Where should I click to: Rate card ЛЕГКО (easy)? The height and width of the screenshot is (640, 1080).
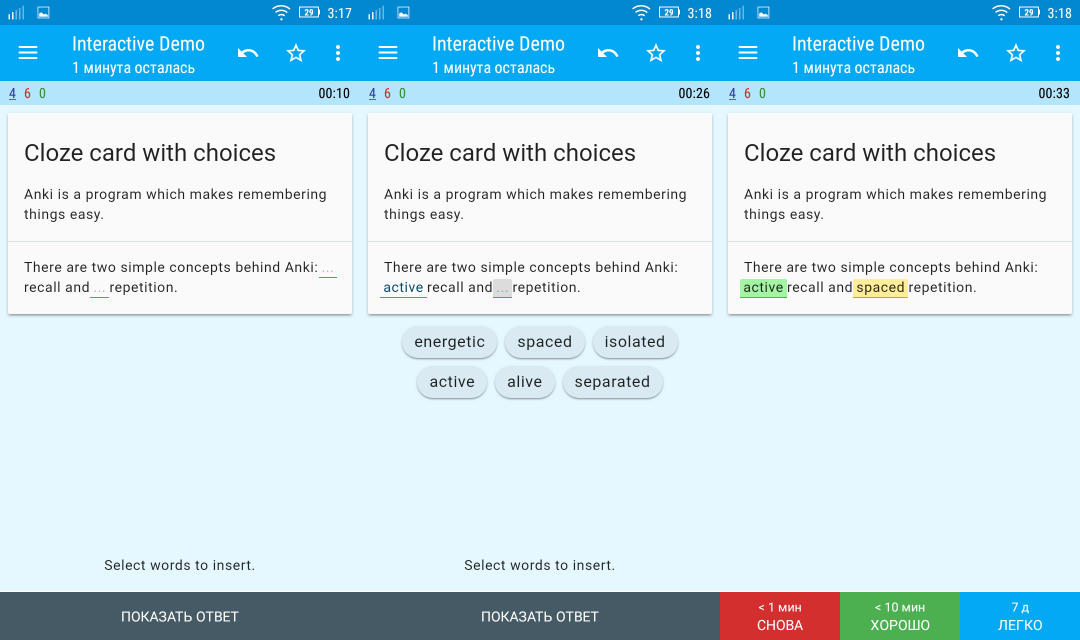point(1020,617)
